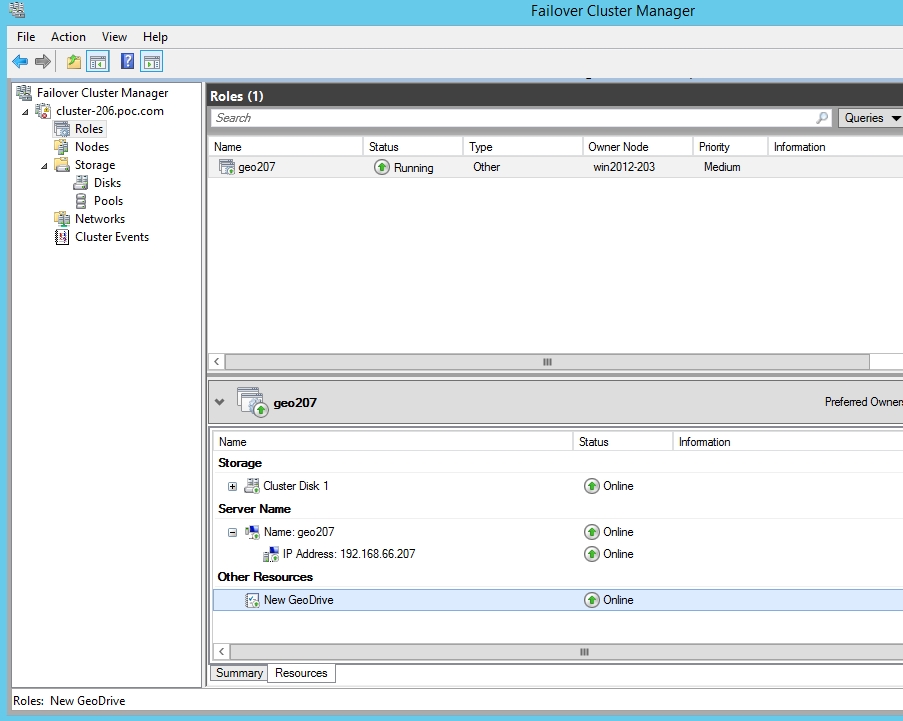The height and width of the screenshot is (721, 903).
Task: Click the magnifier icon in the search bar
Action: pyautogui.click(x=820, y=117)
